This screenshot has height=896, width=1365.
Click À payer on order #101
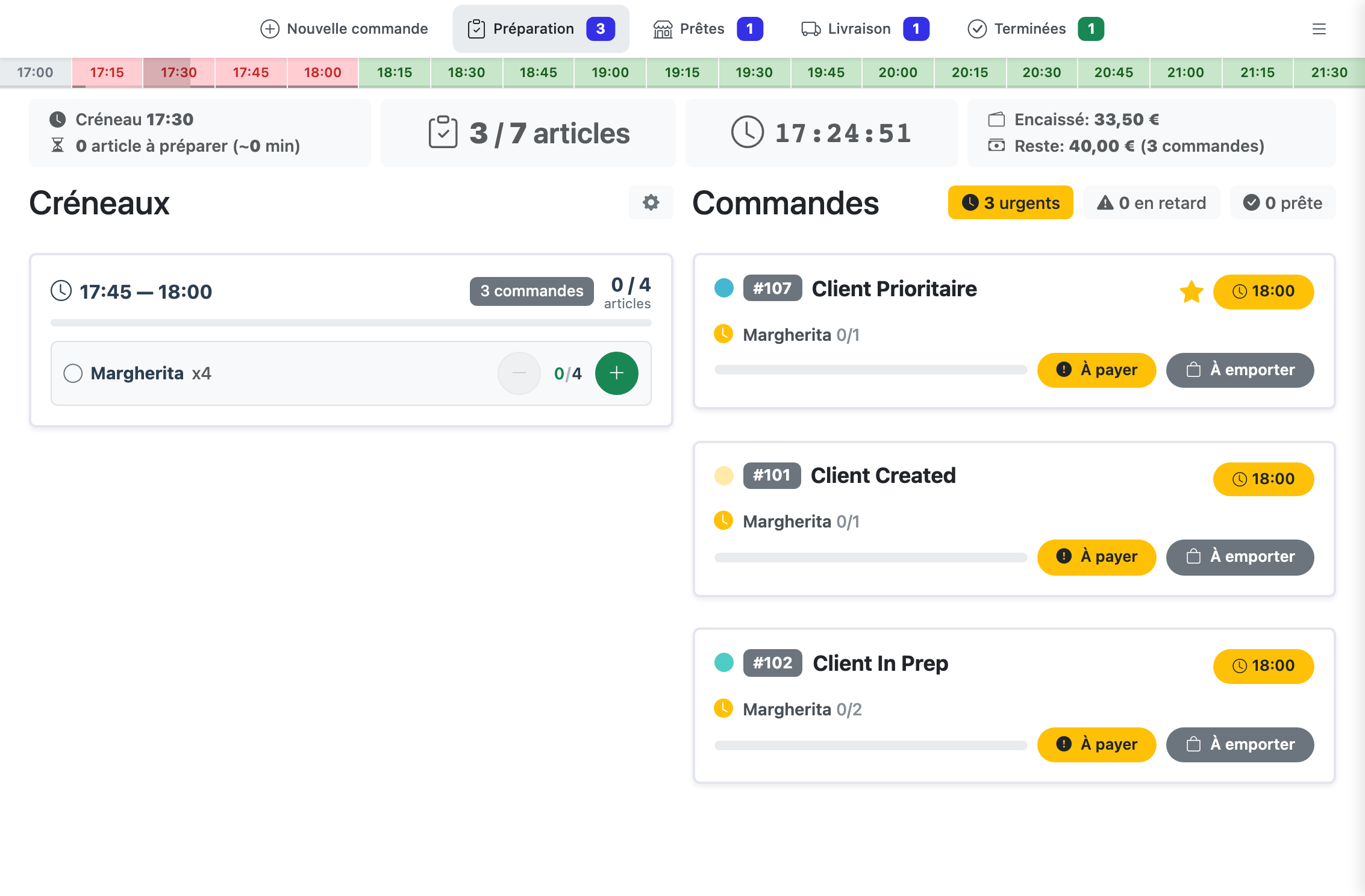point(1096,557)
